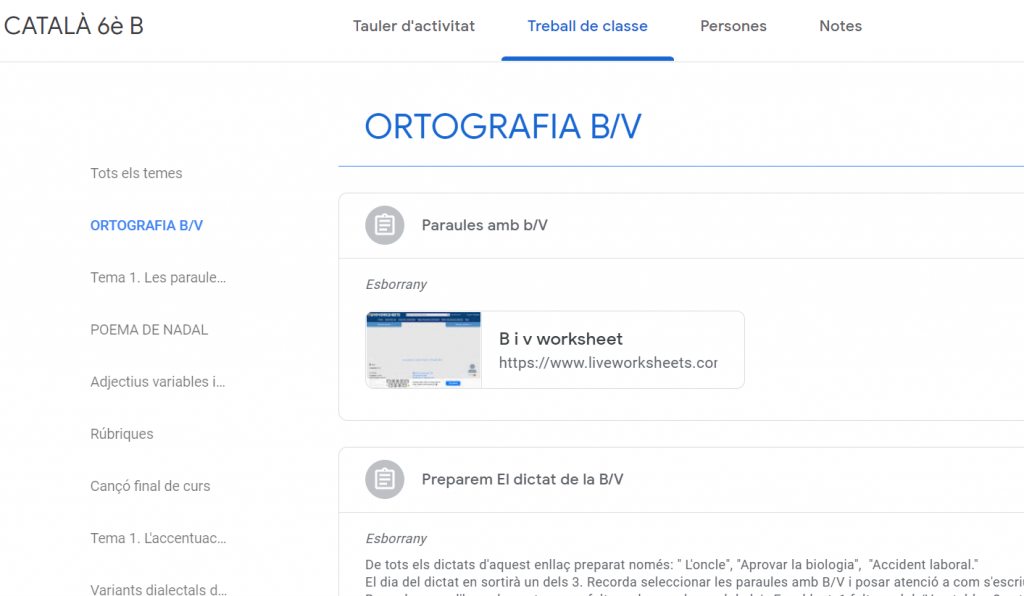Select Tema 1. L'accentuac... topic
1024x596 pixels.
158,538
